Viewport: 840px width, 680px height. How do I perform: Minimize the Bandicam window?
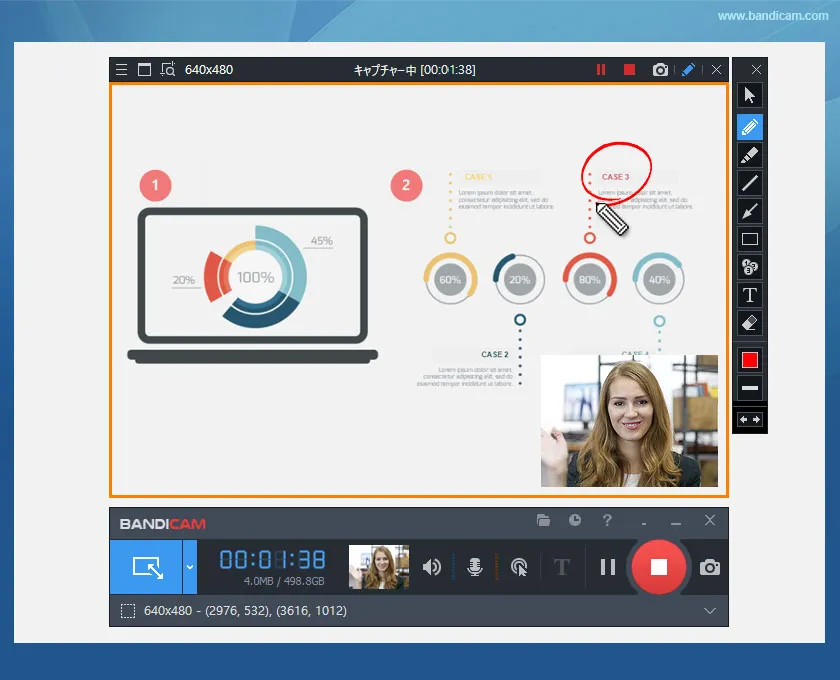(676, 523)
